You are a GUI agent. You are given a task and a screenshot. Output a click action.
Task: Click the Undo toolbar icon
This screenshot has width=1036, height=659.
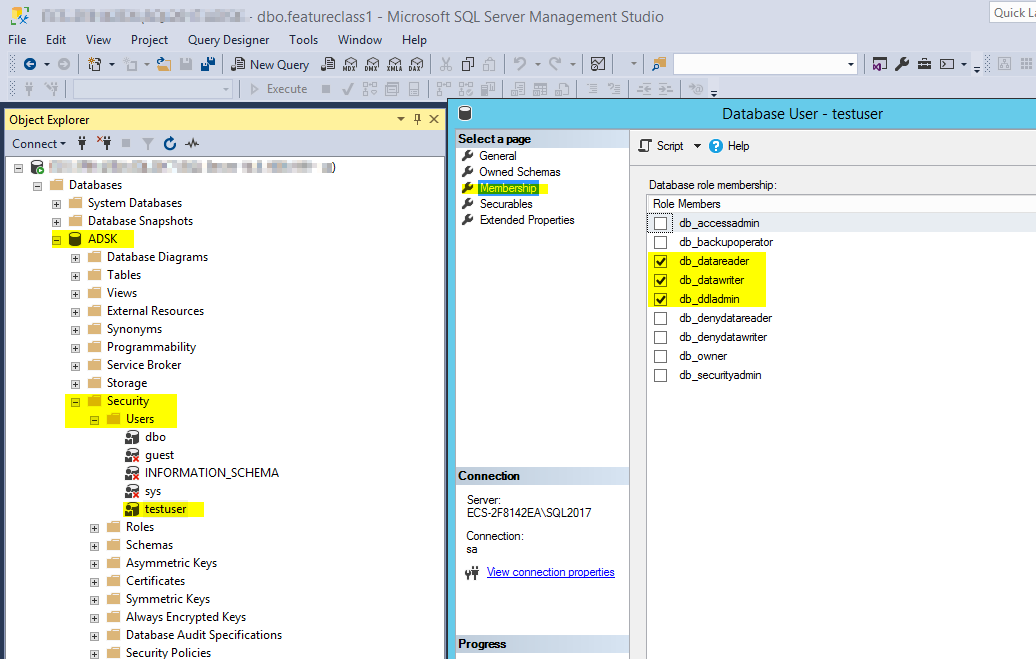(x=520, y=64)
